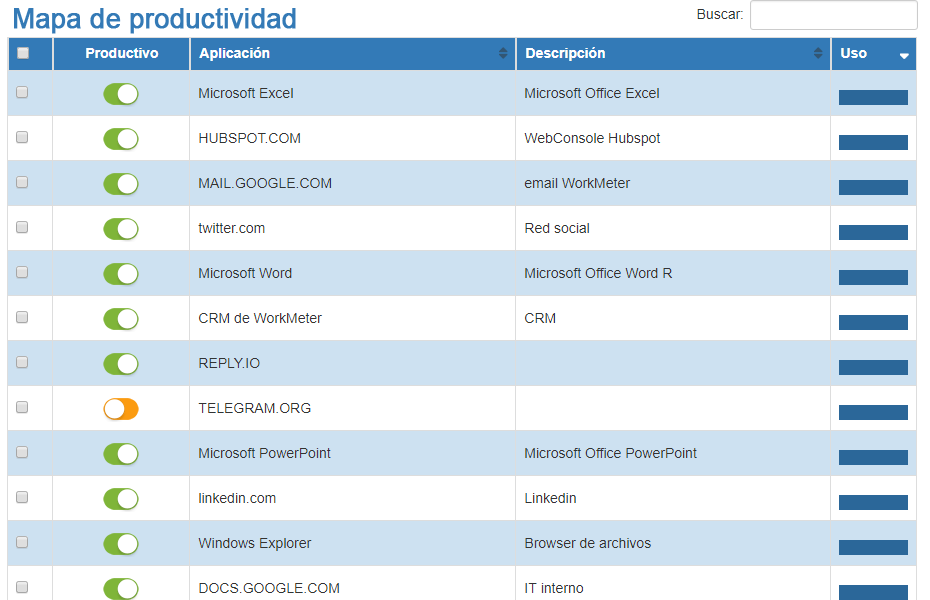Toggle productive switch for linkedin.com

pos(121,499)
